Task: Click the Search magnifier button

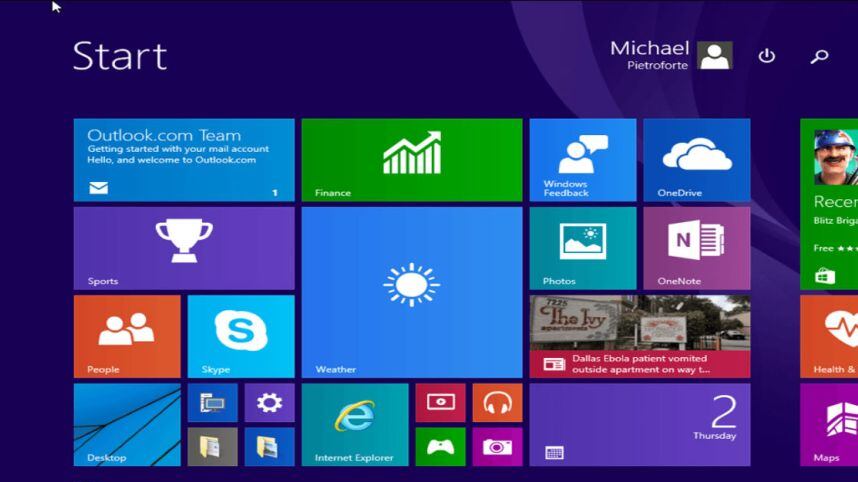Action: click(x=819, y=56)
